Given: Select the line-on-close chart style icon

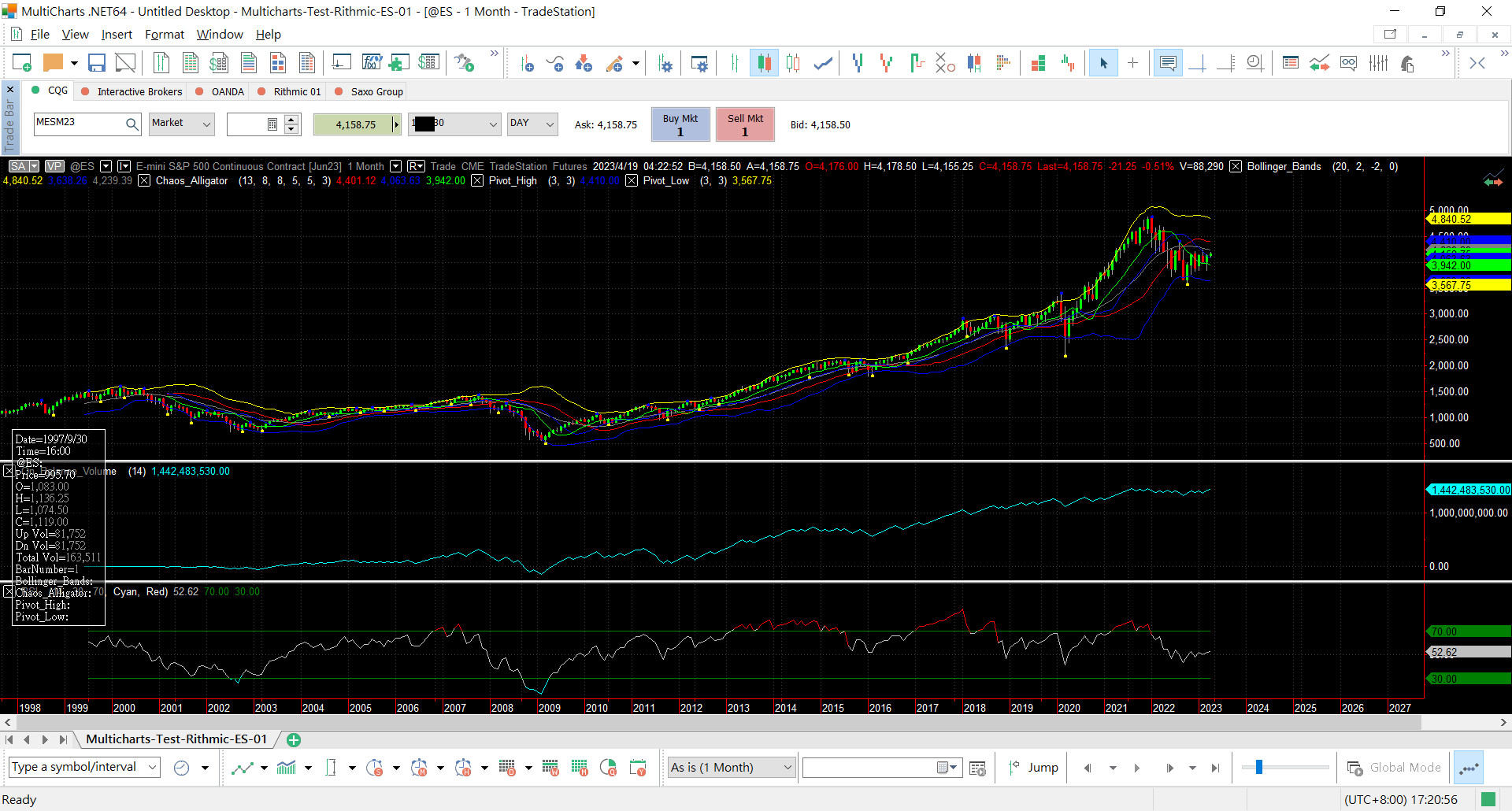Looking at the screenshot, I should point(823,63).
